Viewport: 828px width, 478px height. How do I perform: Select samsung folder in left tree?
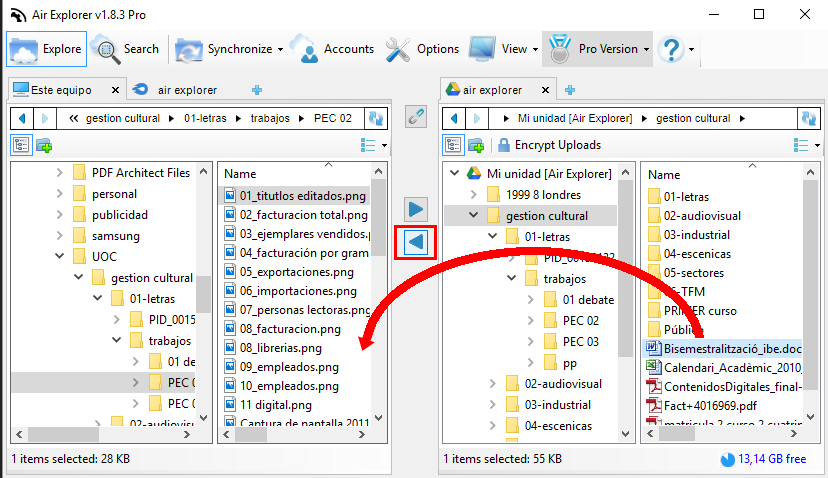click(x=116, y=236)
